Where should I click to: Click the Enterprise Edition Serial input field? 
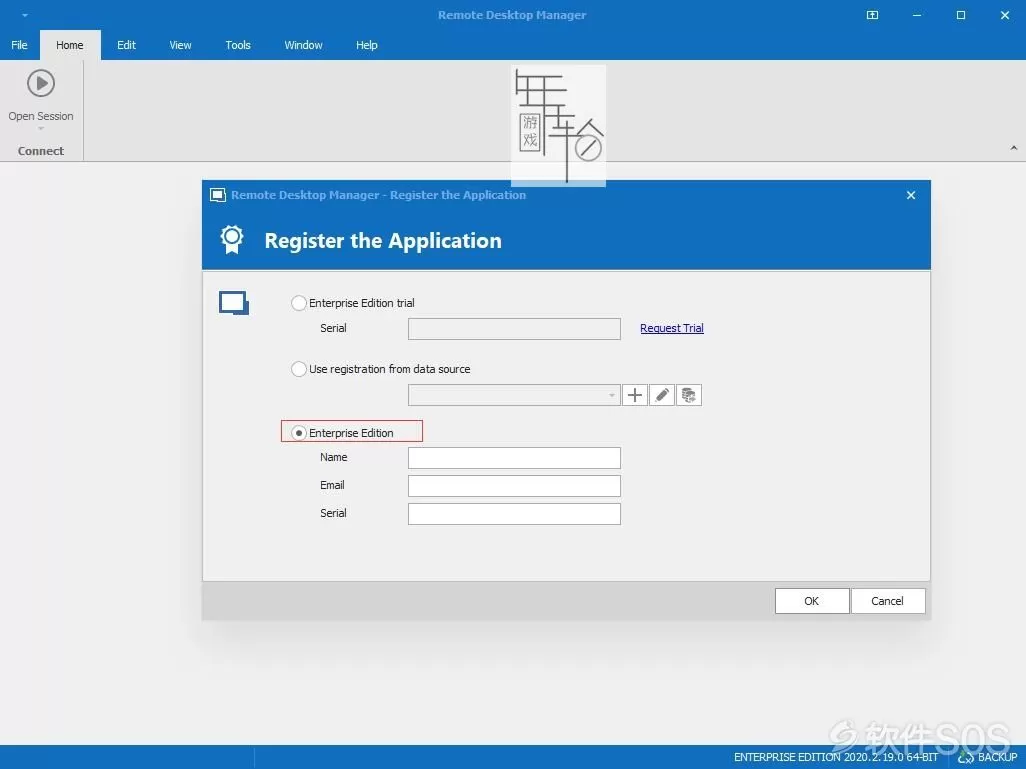[x=514, y=514]
